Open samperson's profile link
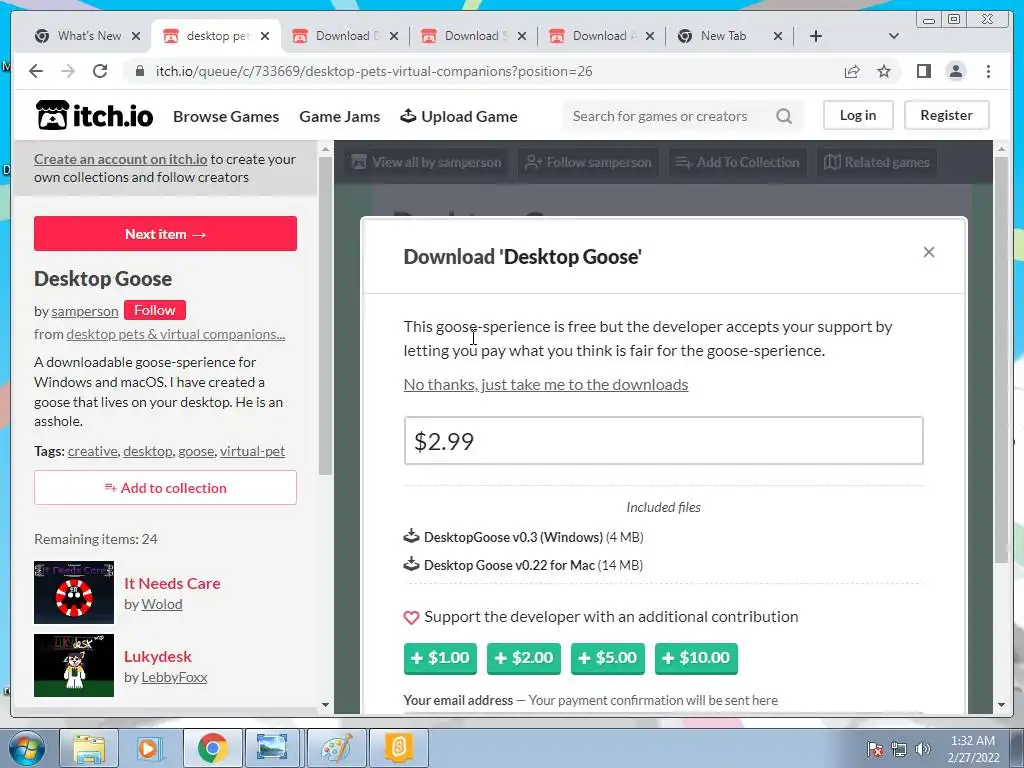The image size is (1024, 768). (x=85, y=311)
